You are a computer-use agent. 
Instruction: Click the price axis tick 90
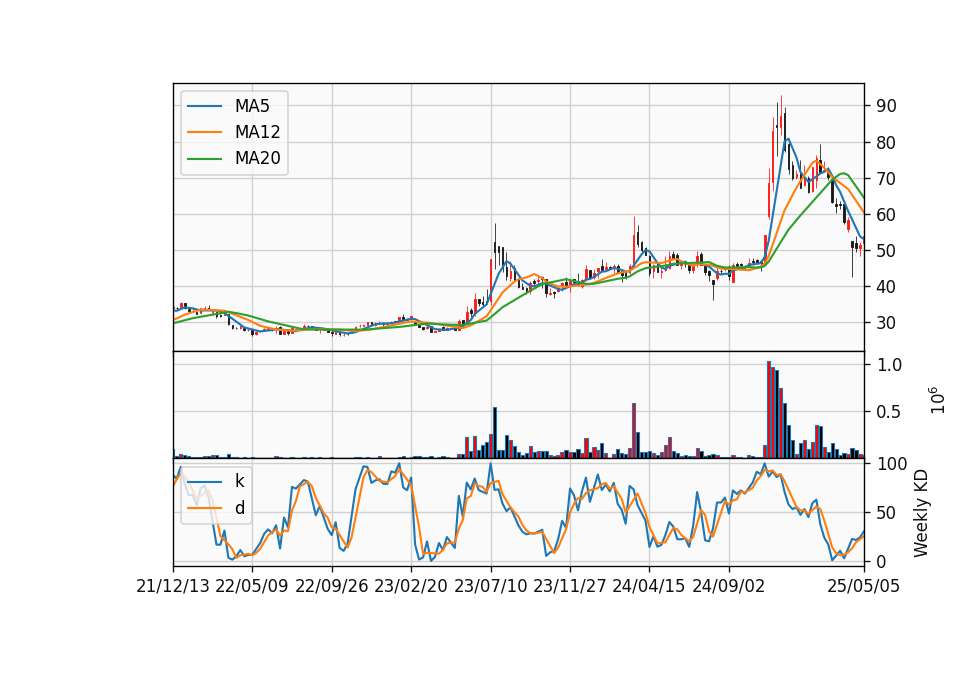(x=886, y=106)
